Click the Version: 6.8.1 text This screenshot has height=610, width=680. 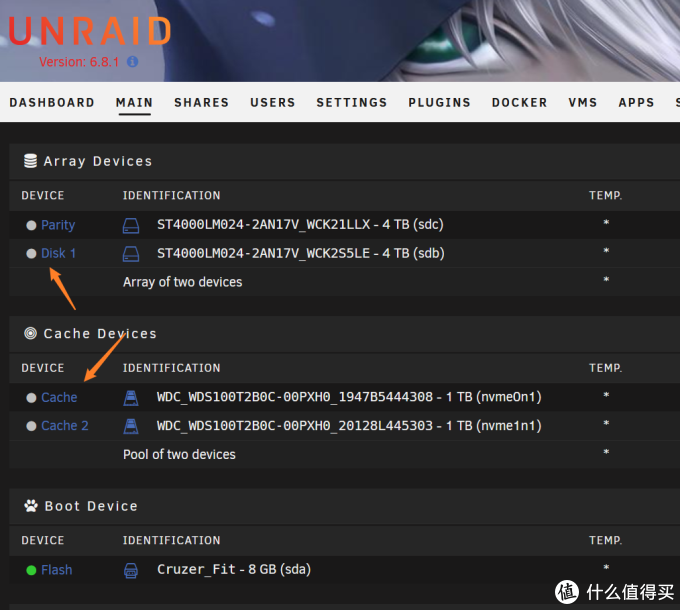(x=79, y=62)
